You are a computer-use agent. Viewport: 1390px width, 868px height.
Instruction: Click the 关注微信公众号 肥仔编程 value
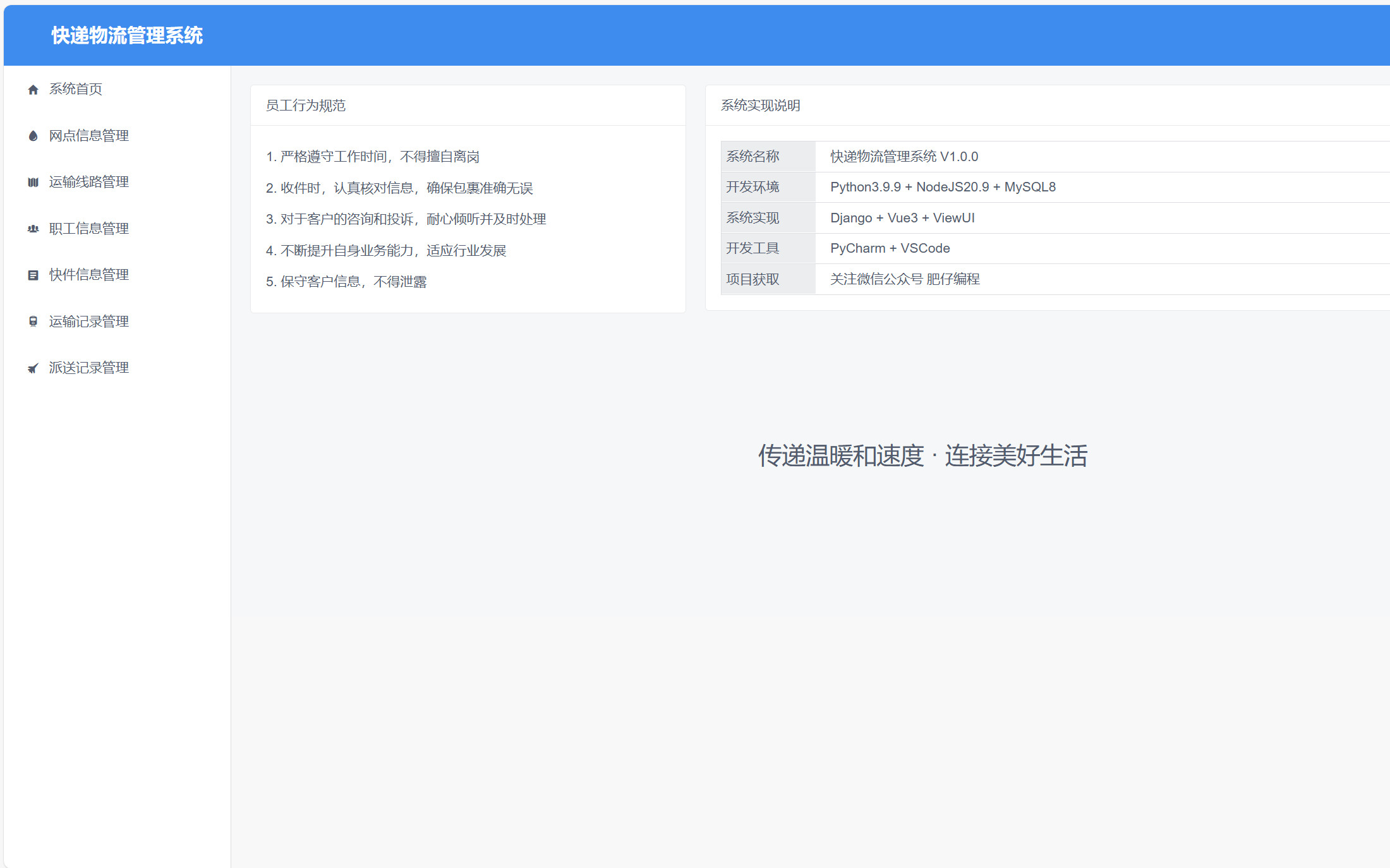pos(905,279)
